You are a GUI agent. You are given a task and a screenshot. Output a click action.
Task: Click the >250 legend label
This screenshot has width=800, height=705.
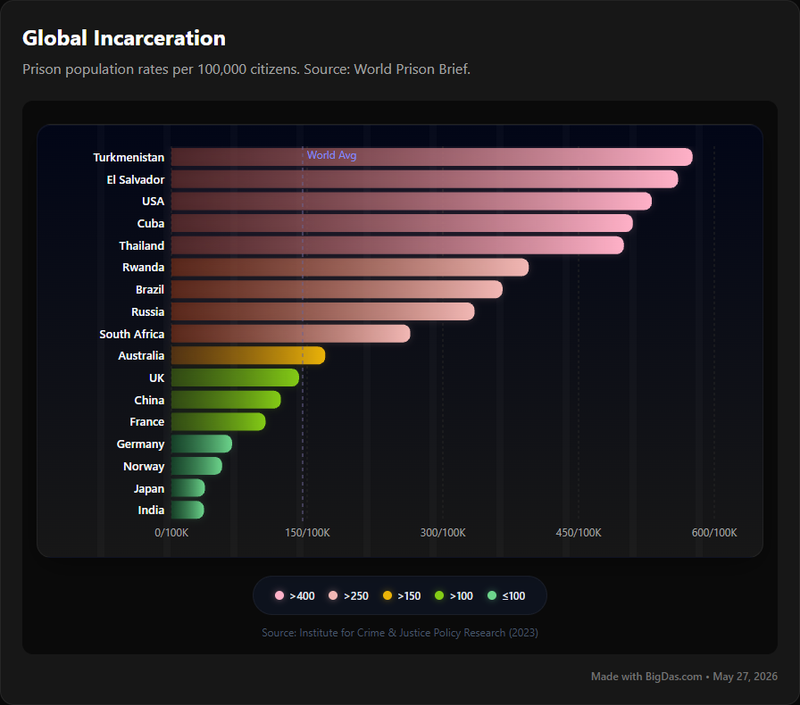click(x=356, y=596)
